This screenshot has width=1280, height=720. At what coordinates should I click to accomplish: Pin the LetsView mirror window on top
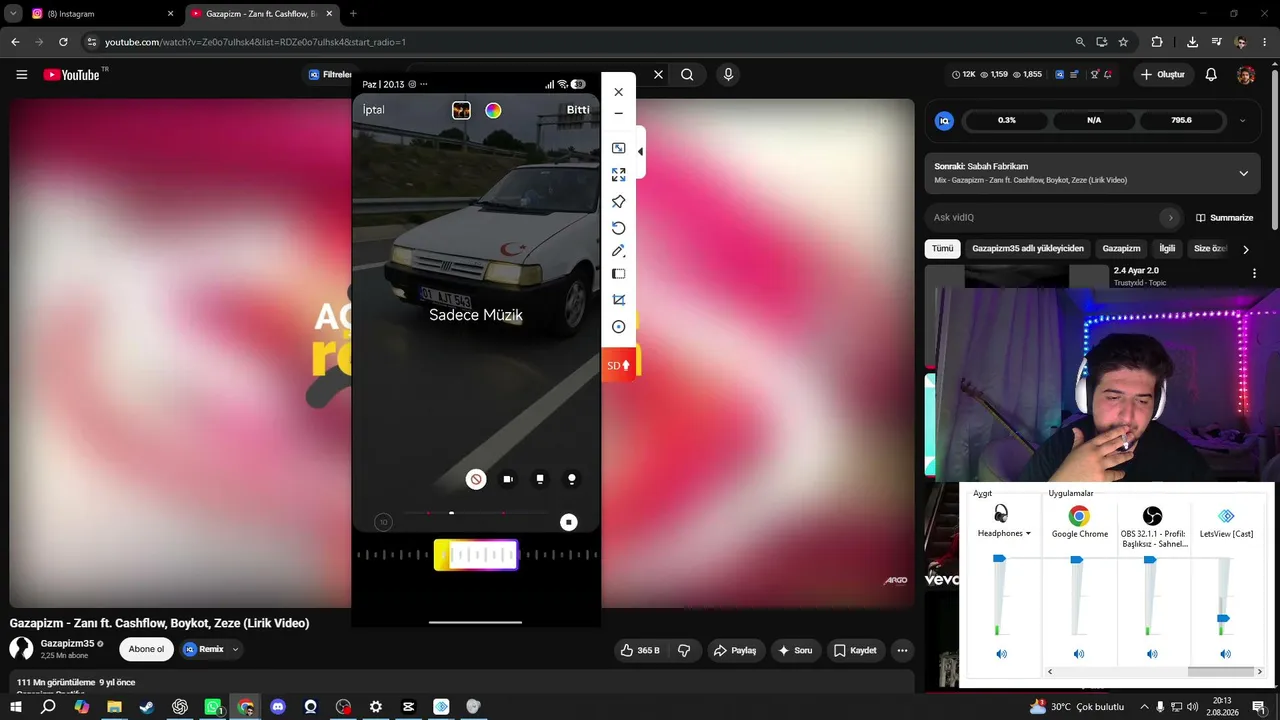(618, 202)
